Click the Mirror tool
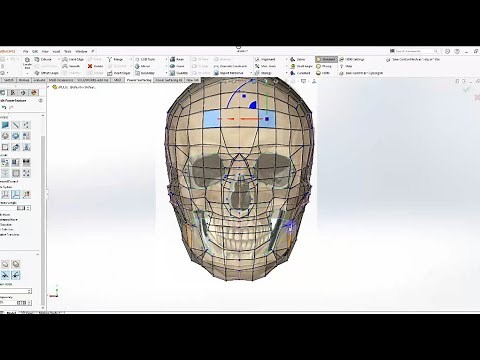480x360 pixels. pyautogui.click(x=142, y=66)
